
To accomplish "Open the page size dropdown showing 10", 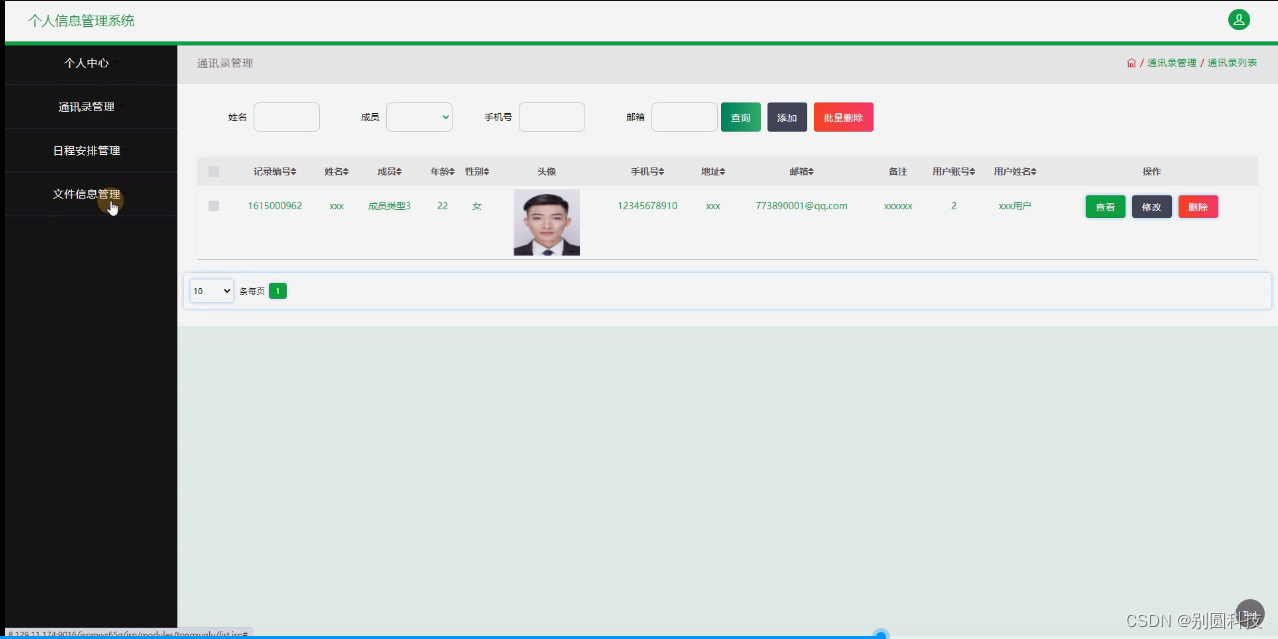I will coord(210,290).
